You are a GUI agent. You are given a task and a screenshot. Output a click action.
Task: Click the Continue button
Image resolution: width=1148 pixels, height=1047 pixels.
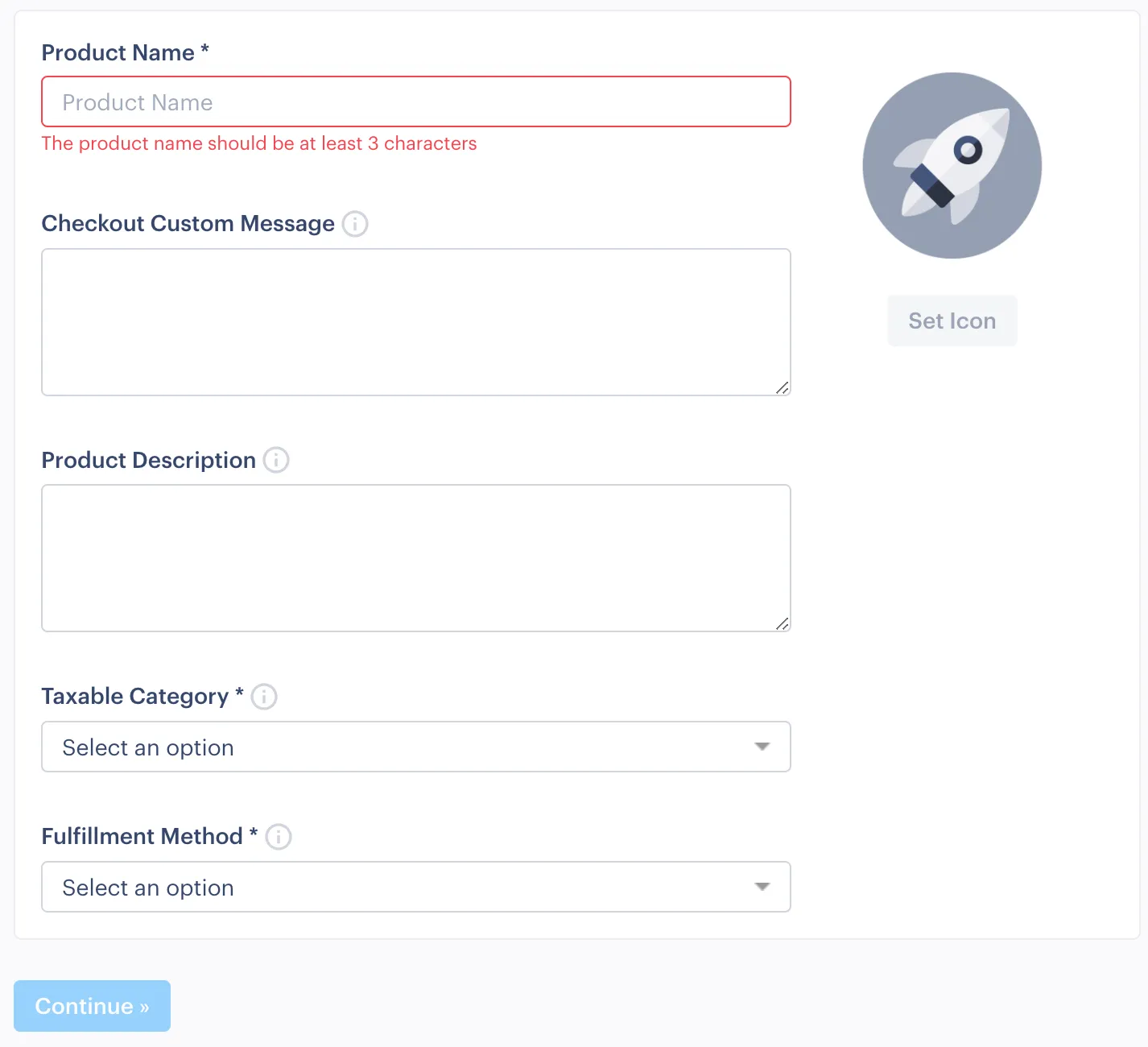(x=92, y=1006)
